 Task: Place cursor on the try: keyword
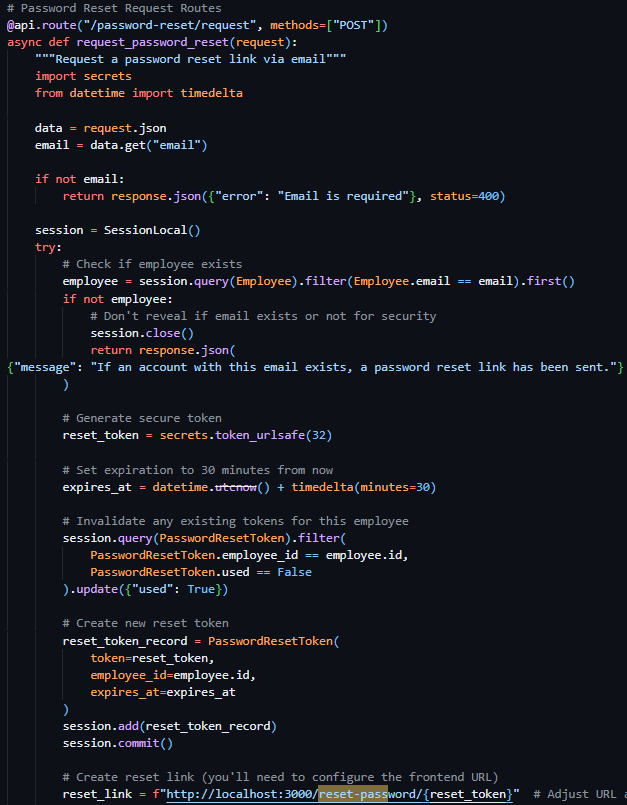click(x=47, y=247)
